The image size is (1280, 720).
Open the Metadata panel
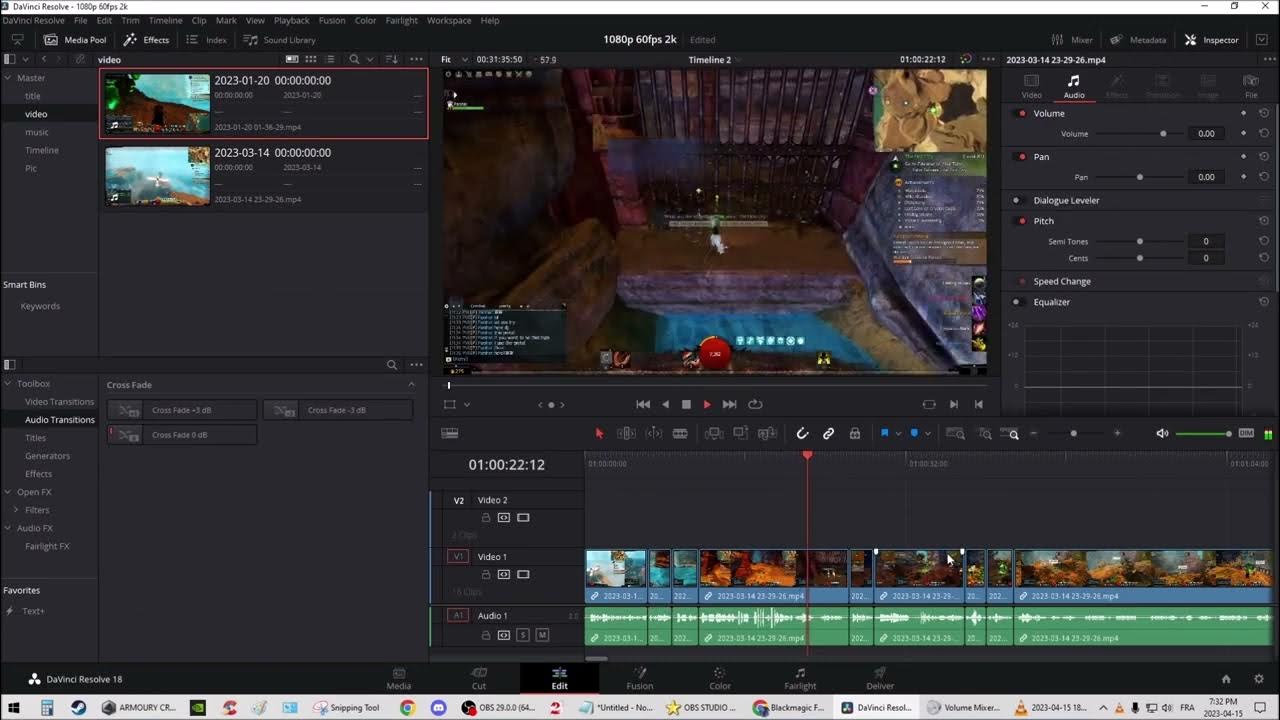click(x=1138, y=40)
